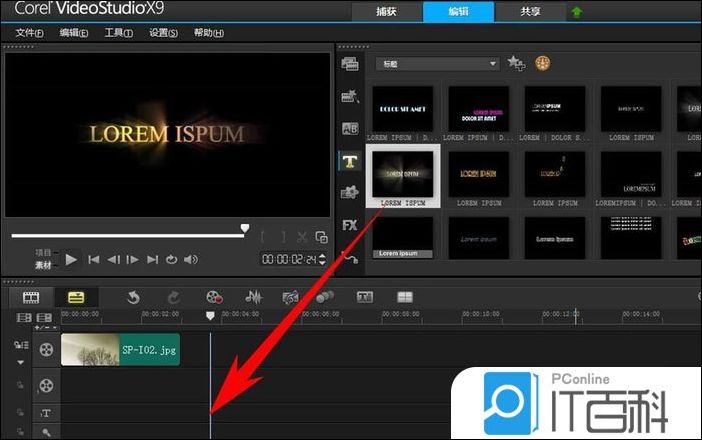Adjust the timecode stepper arrows
The height and width of the screenshot is (440, 702).
(323, 259)
